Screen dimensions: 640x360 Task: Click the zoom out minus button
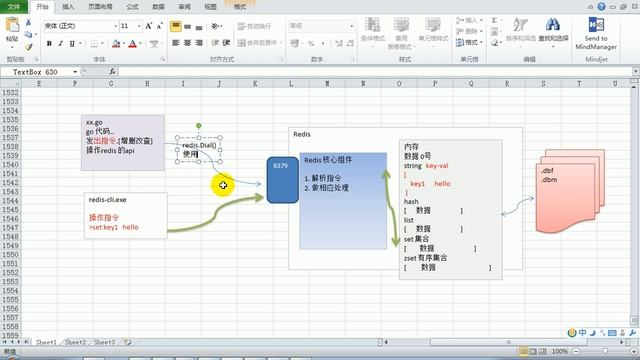point(576,351)
